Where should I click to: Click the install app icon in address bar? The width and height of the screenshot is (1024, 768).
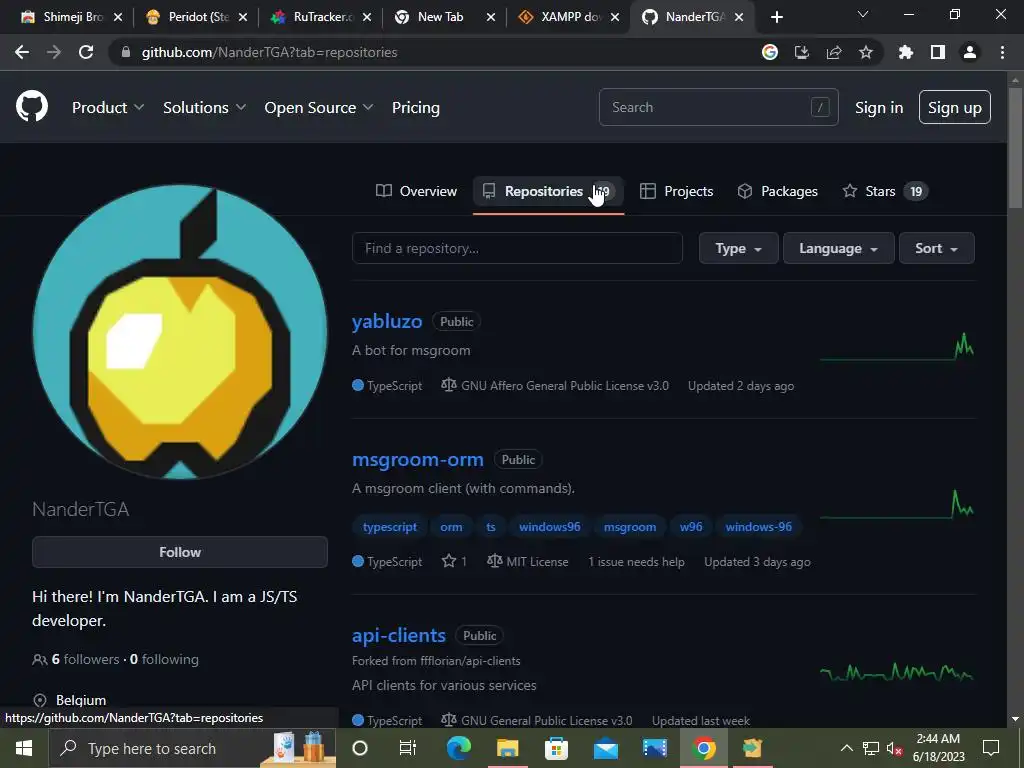click(802, 52)
